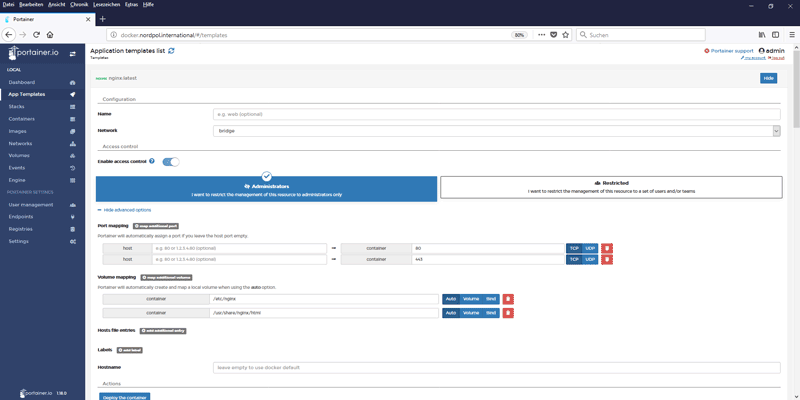The width and height of the screenshot is (800, 400).
Task: Open the Portainer support link
Action: click(729, 51)
